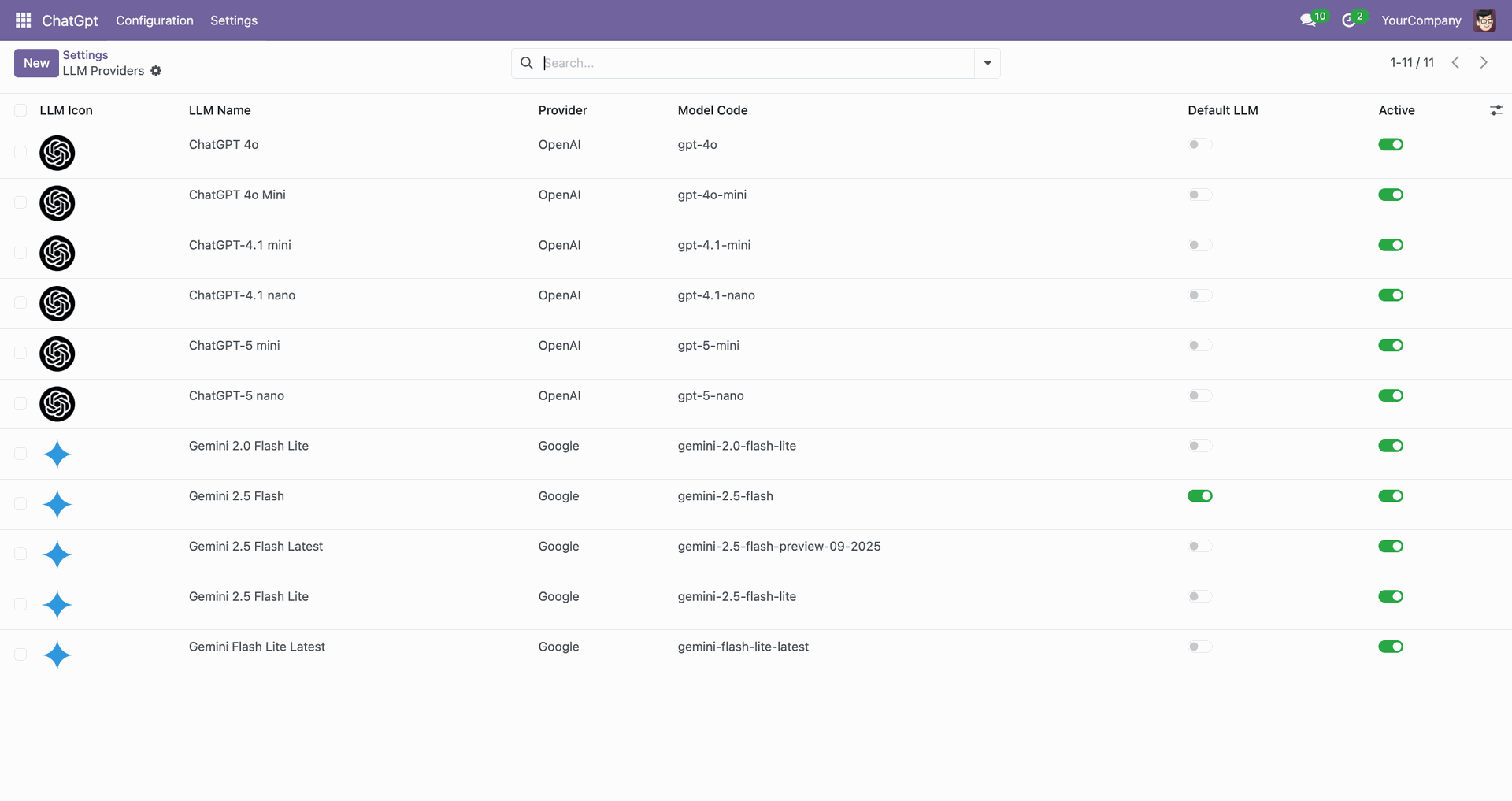Sort by the Active column header
This screenshot has width=1512, height=801.
click(1397, 110)
